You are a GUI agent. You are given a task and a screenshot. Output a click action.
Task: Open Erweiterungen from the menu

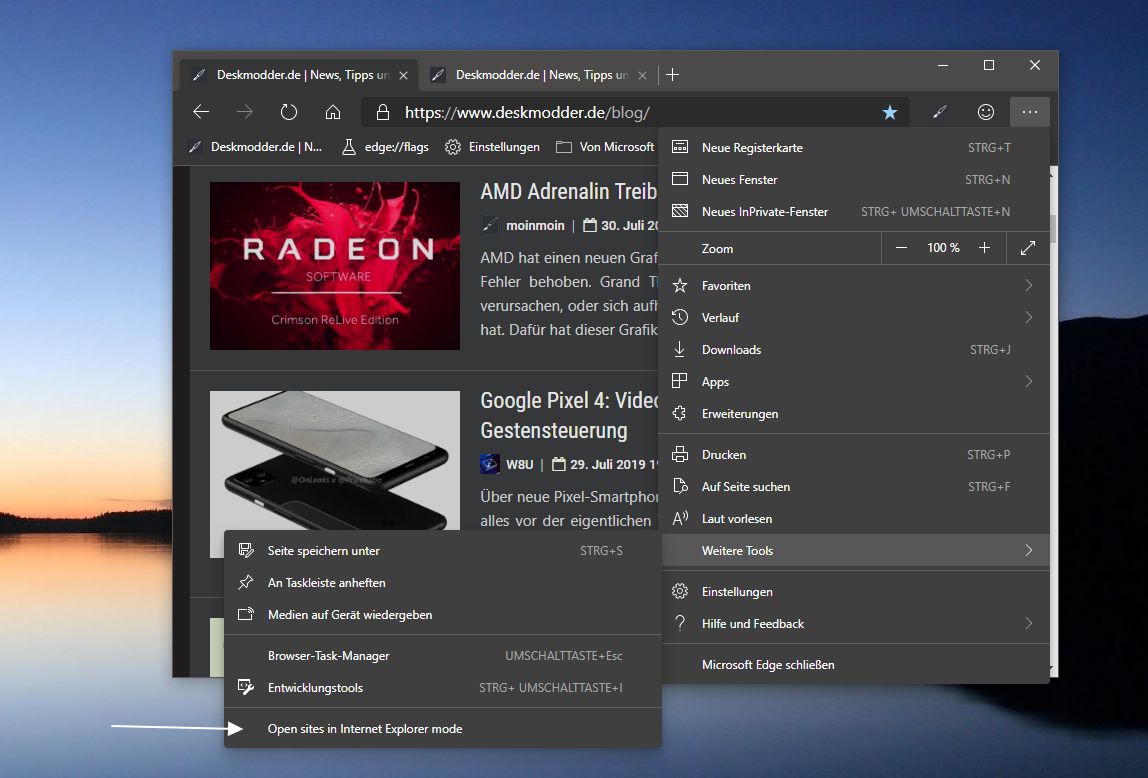pyautogui.click(x=854, y=414)
